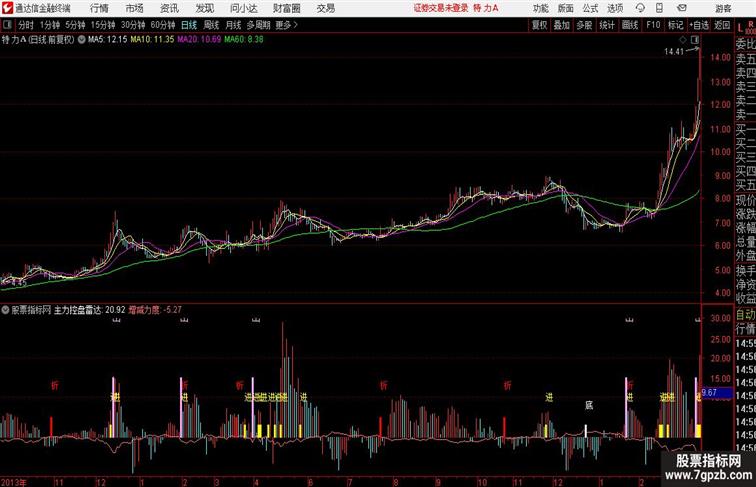This screenshot has width=756, height=487.
Task: Click the 叠加 overlay button
Action: coord(562,25)
